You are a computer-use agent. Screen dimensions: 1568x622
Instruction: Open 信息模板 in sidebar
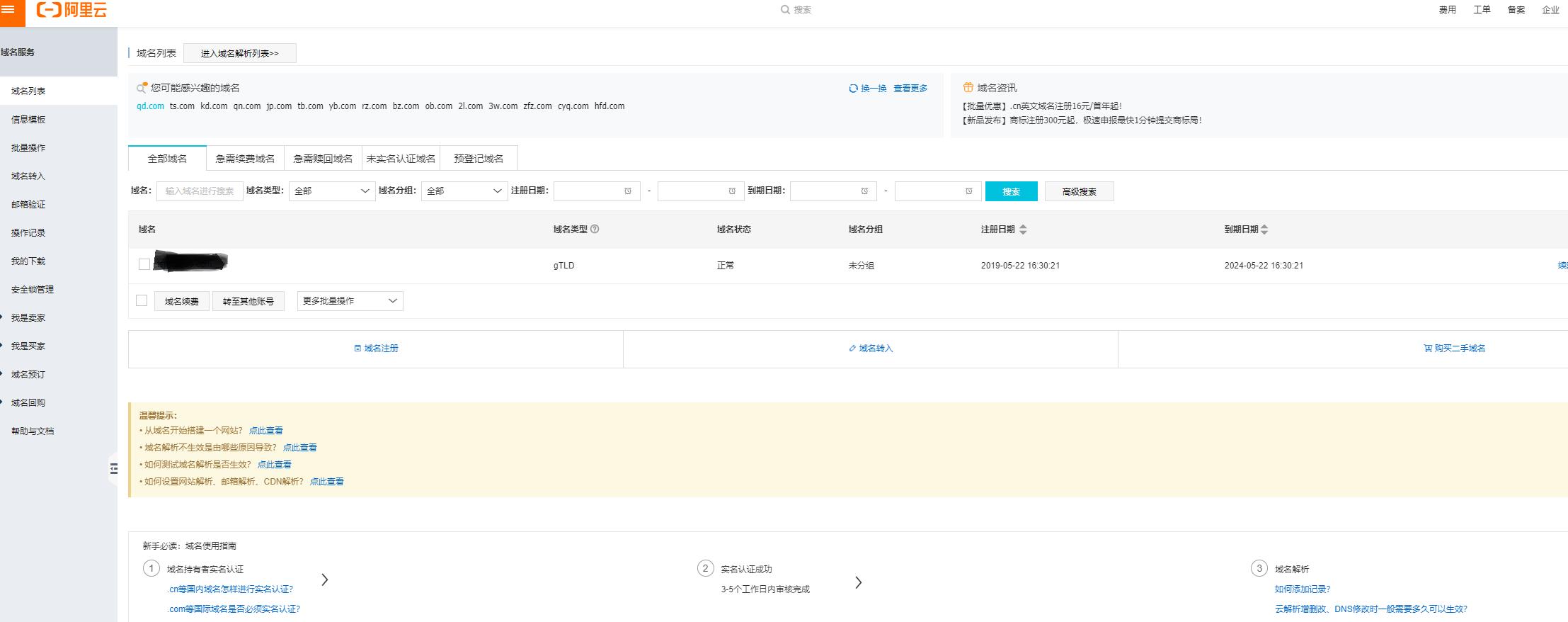click(28, 120)
